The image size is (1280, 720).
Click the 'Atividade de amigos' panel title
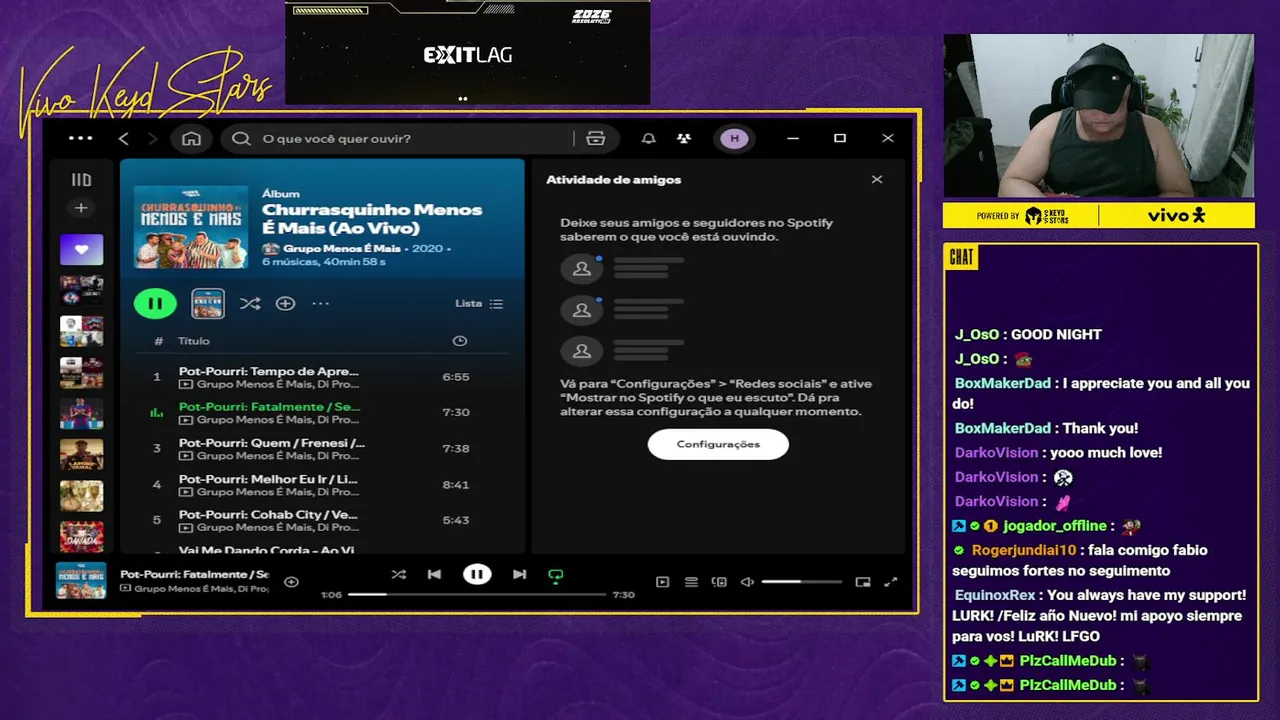[613, 180]
